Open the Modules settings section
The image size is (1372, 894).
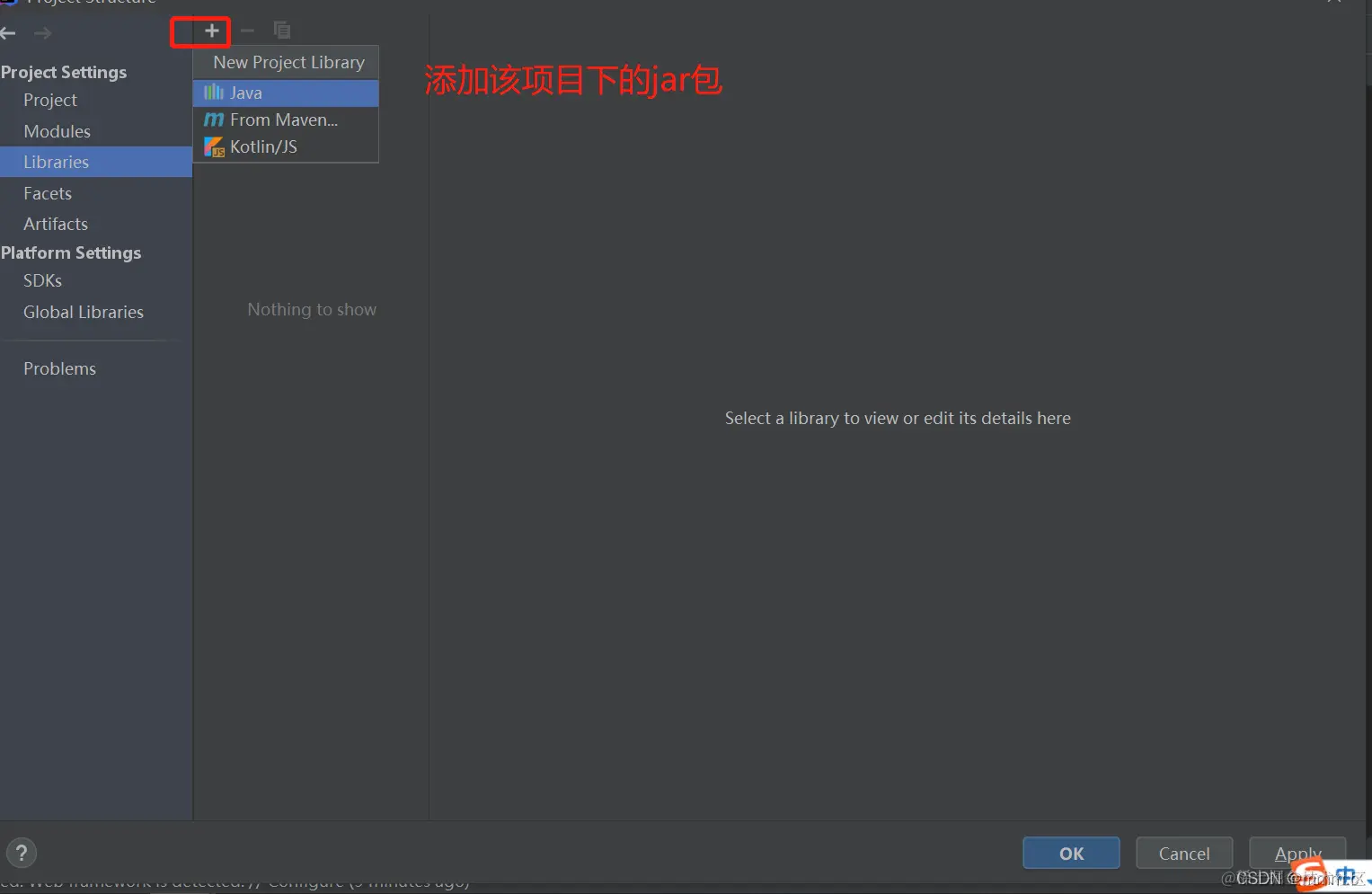point(58,131)
